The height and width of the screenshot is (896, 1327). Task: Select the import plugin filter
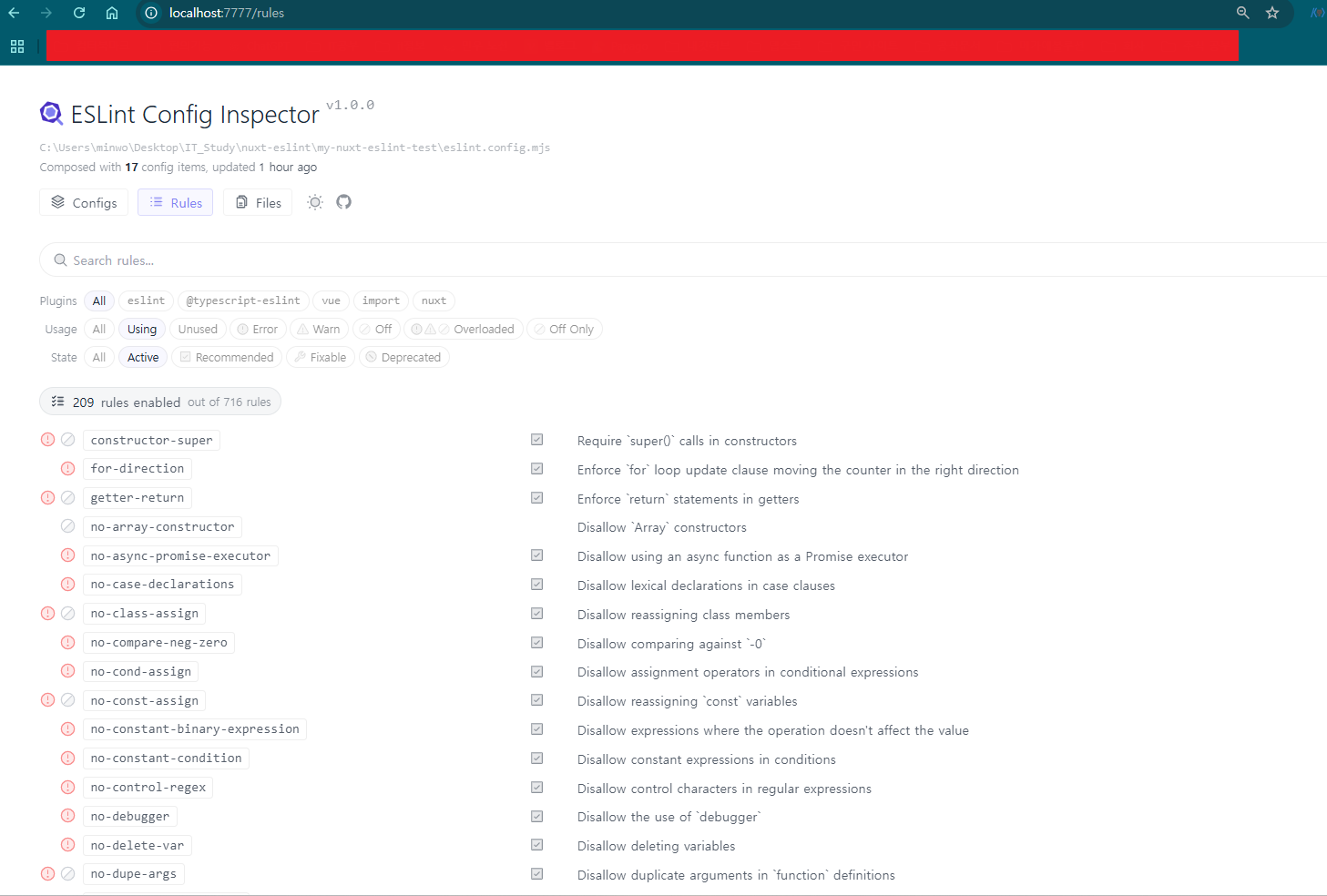coord(381,300)
